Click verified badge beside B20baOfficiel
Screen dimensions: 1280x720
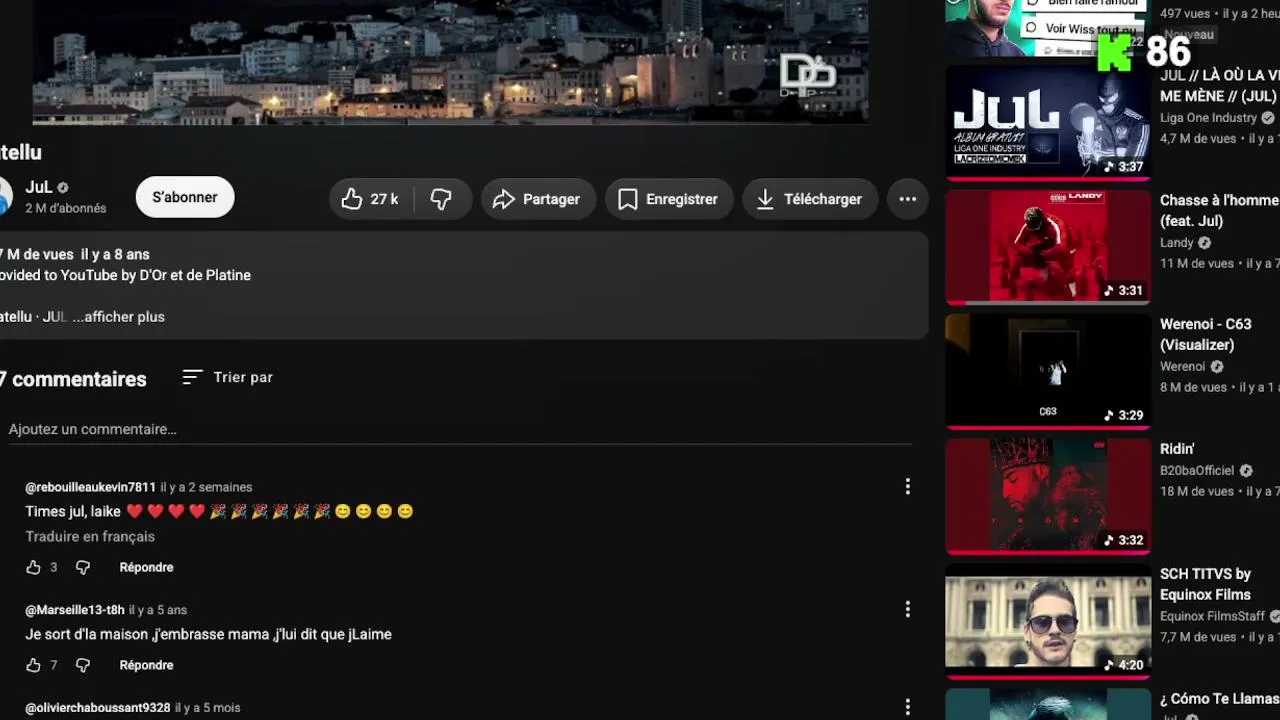click(1246, 471)
